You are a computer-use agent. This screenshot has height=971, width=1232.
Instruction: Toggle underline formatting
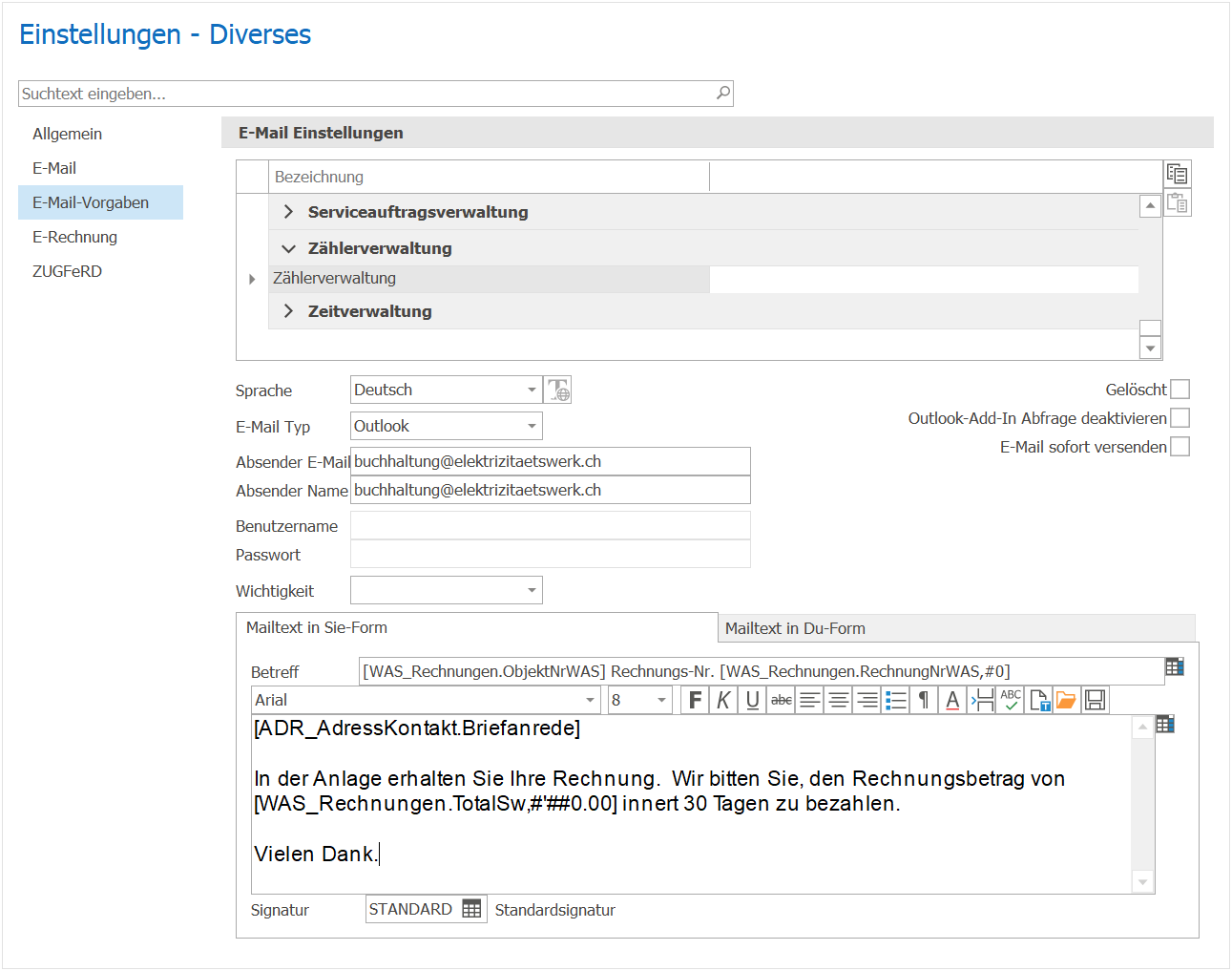point(752,700)
